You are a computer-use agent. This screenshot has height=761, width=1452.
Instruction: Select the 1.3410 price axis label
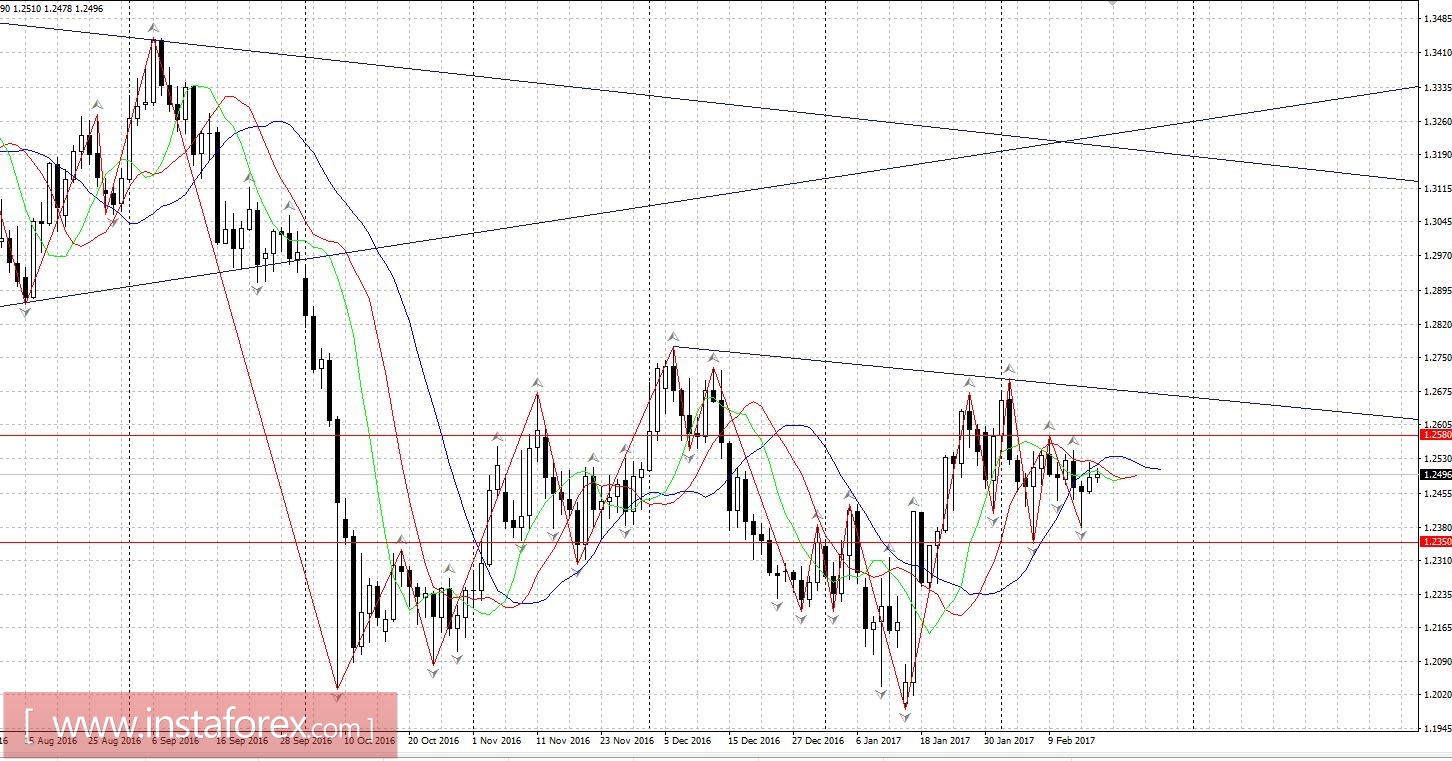(1436, 53)
